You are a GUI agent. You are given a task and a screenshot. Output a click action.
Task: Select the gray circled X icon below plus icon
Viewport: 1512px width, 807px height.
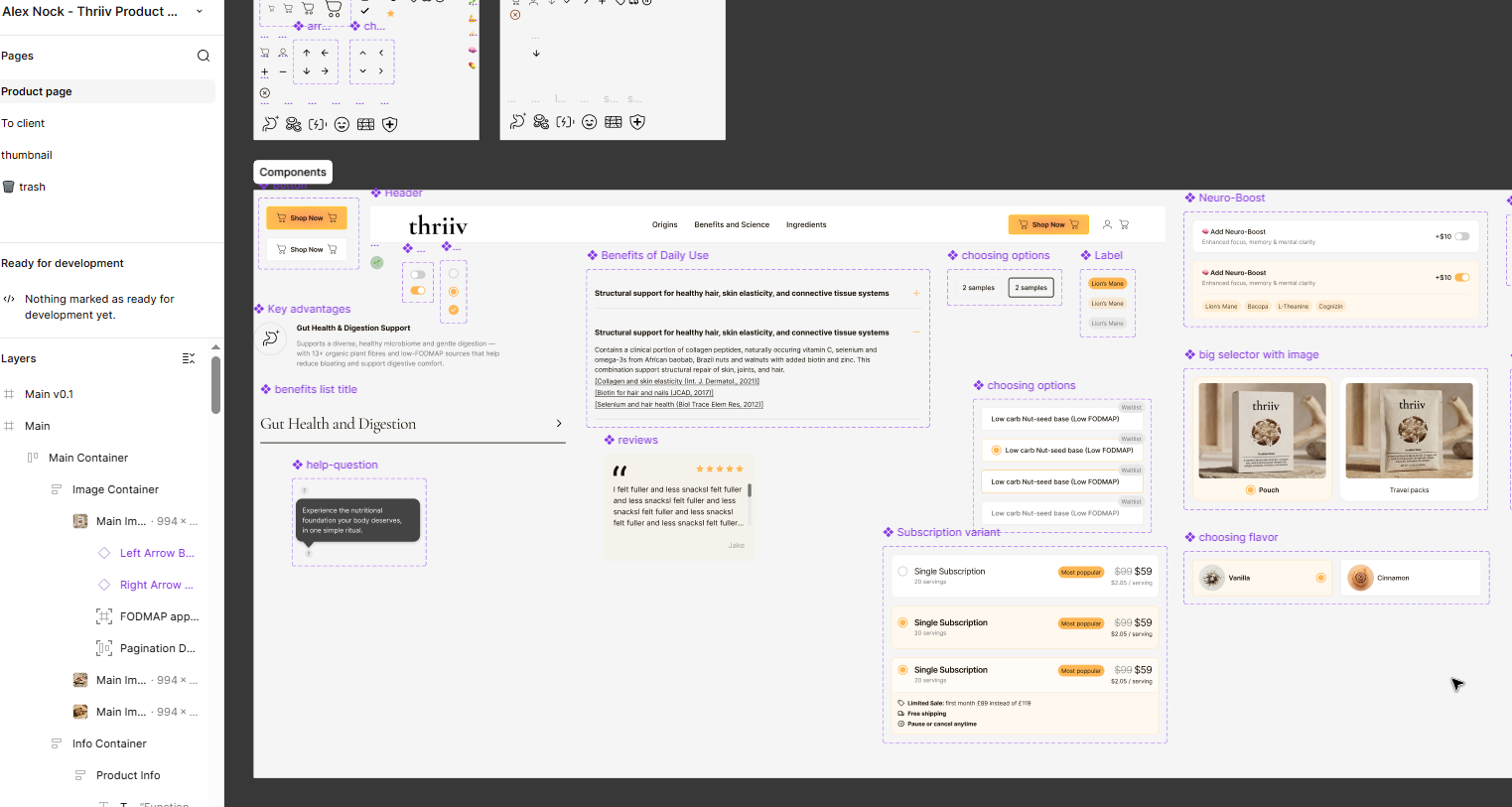(x=265, y=93)
